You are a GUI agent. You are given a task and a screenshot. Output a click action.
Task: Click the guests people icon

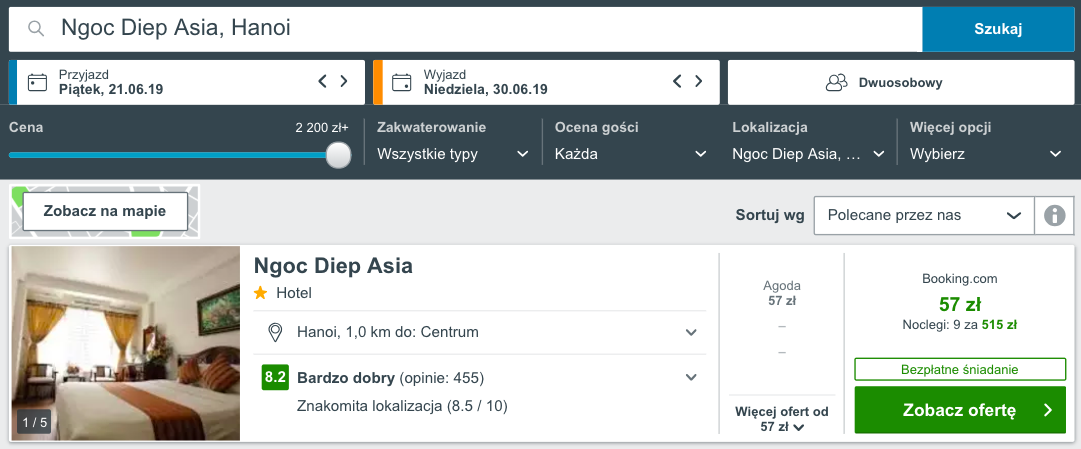[x=836, y=83]
